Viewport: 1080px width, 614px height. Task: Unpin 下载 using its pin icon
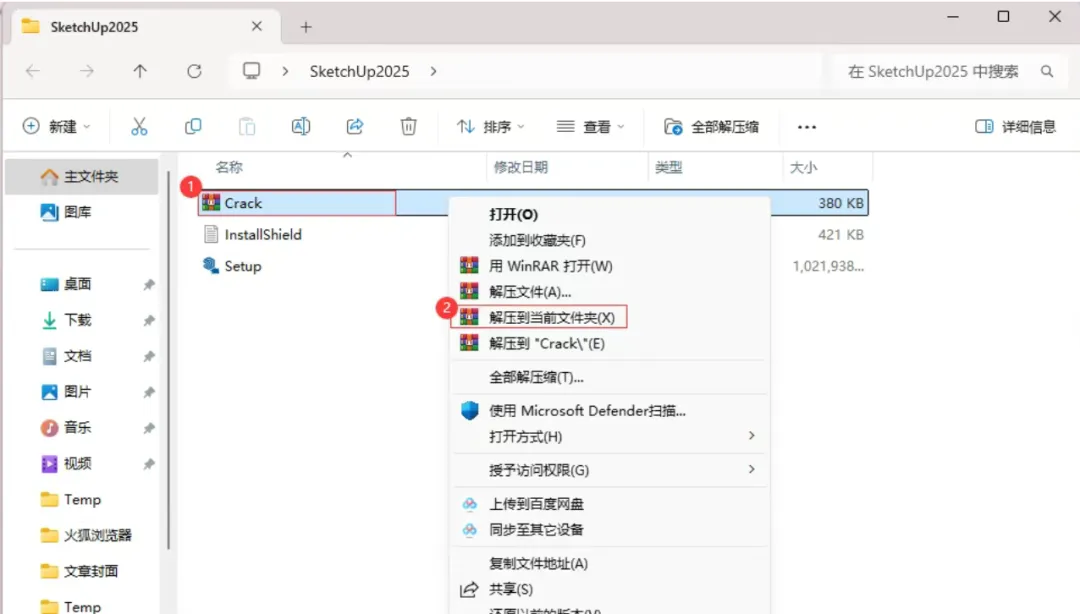(148, 320)
